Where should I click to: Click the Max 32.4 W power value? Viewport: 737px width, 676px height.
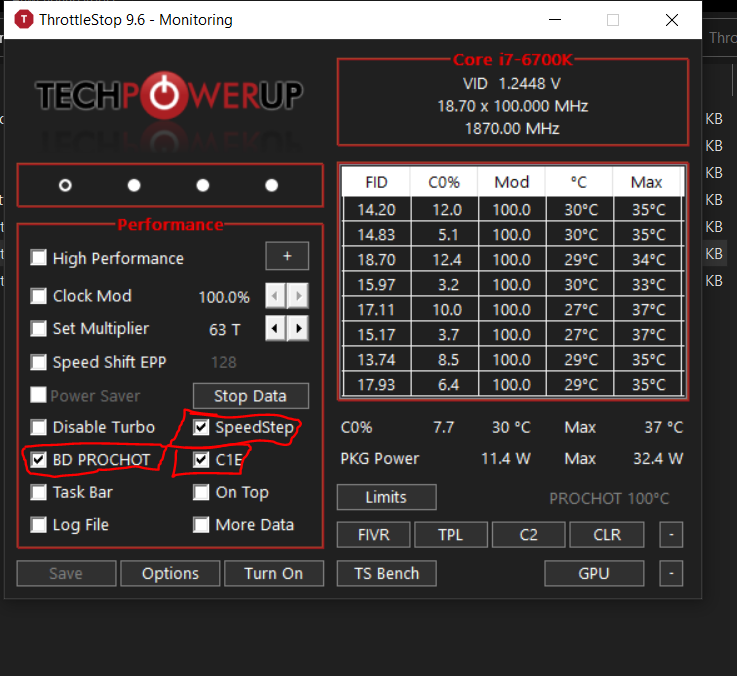pyautogui.click(x=658, y=458)
